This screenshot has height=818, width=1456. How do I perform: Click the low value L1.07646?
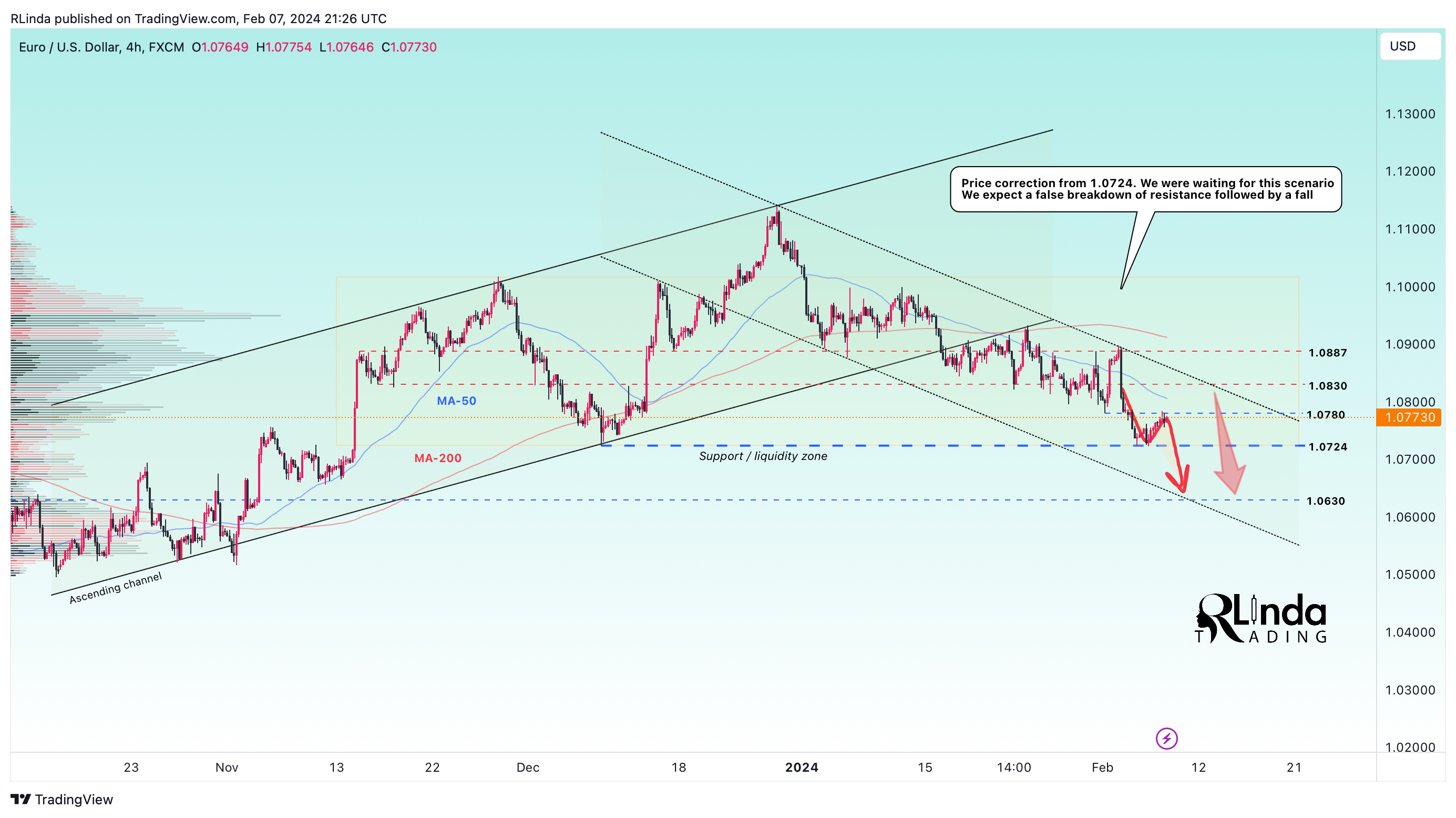pyautogui.click(x=346, y=47)
